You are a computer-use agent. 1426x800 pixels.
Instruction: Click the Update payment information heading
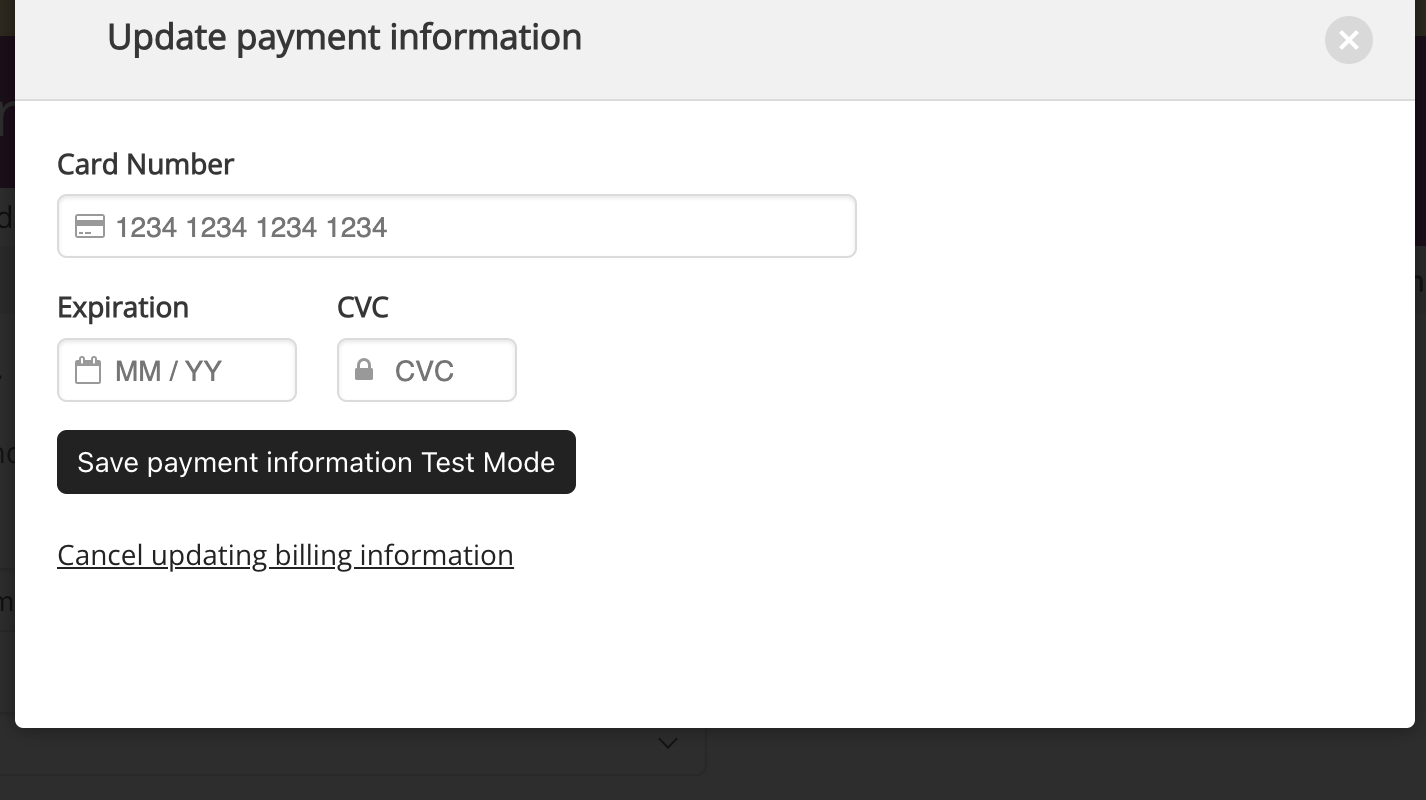pos(344,37)
